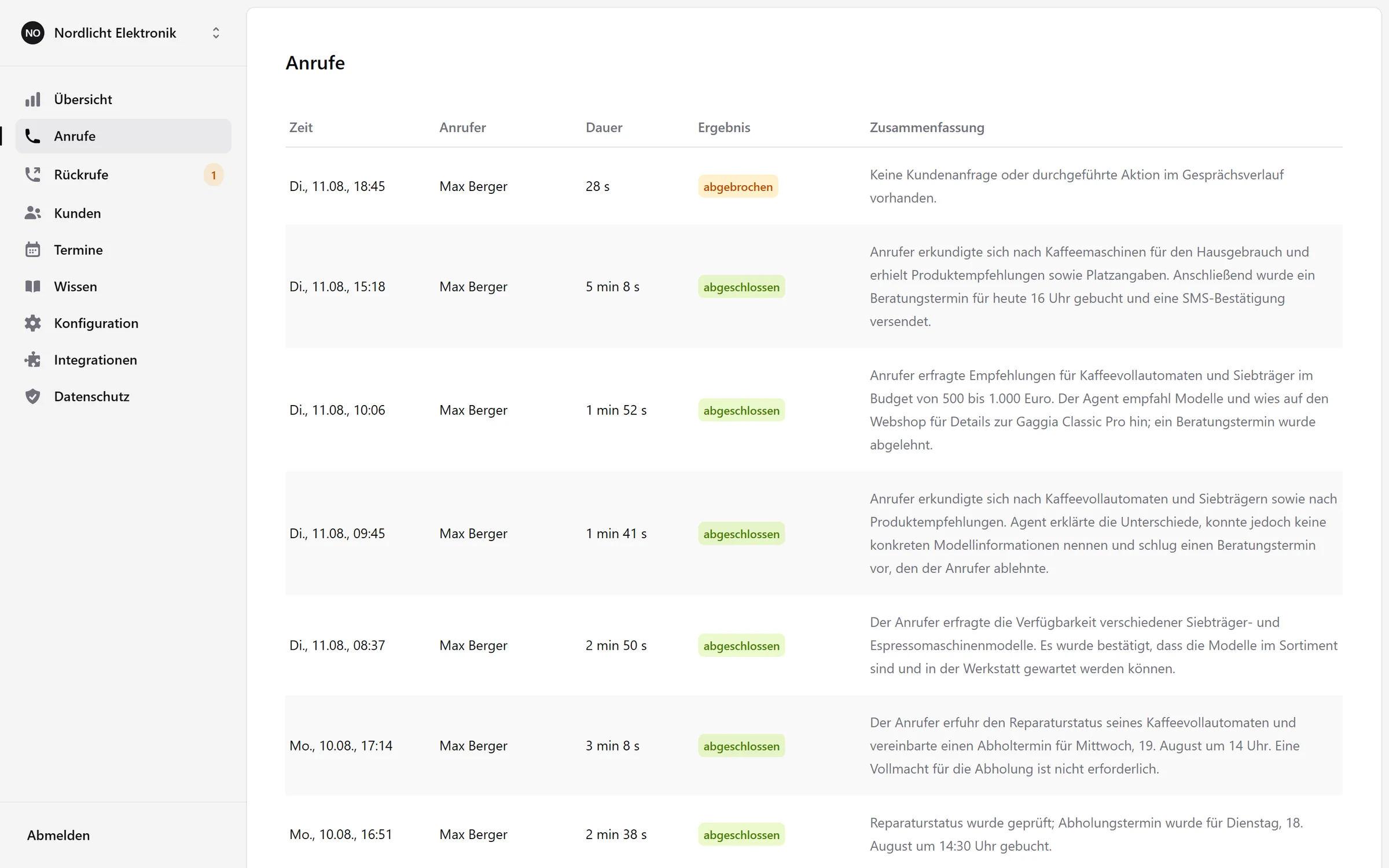Click the abgebrochen status badge
The width and height of the screenshot is (1389, 868).
tap(738, 186)
